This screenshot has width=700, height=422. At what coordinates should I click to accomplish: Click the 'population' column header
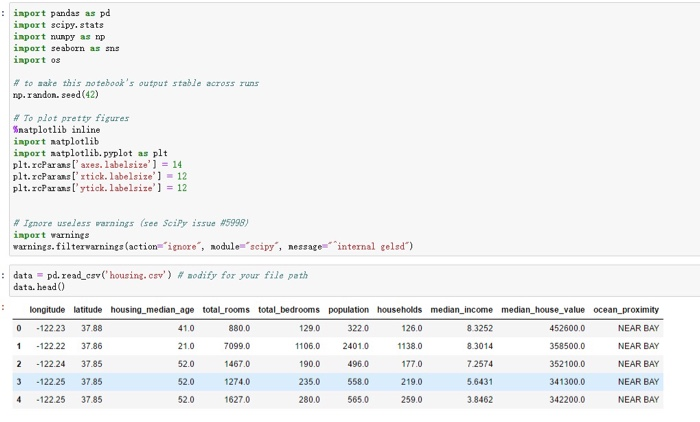349,310
